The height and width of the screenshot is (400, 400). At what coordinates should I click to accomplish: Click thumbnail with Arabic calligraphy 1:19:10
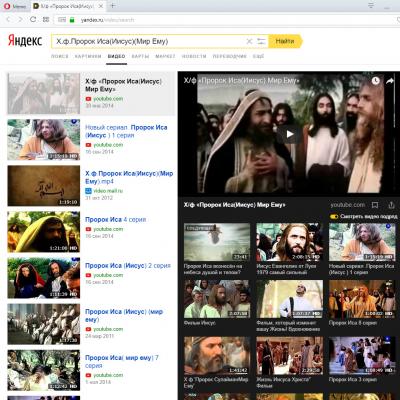click(x=44, y=186)
